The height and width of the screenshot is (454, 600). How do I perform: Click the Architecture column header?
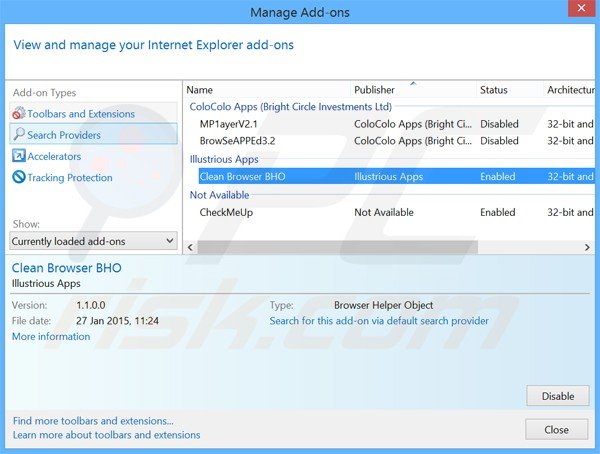(x=570, y=90)
